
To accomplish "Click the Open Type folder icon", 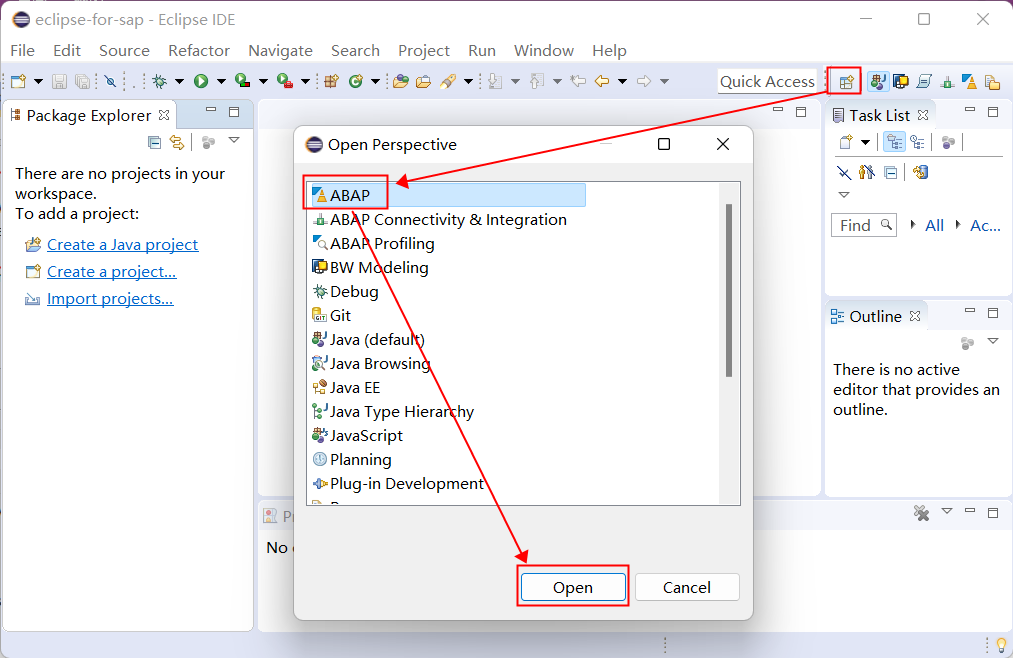I will [x=400, y=81].
